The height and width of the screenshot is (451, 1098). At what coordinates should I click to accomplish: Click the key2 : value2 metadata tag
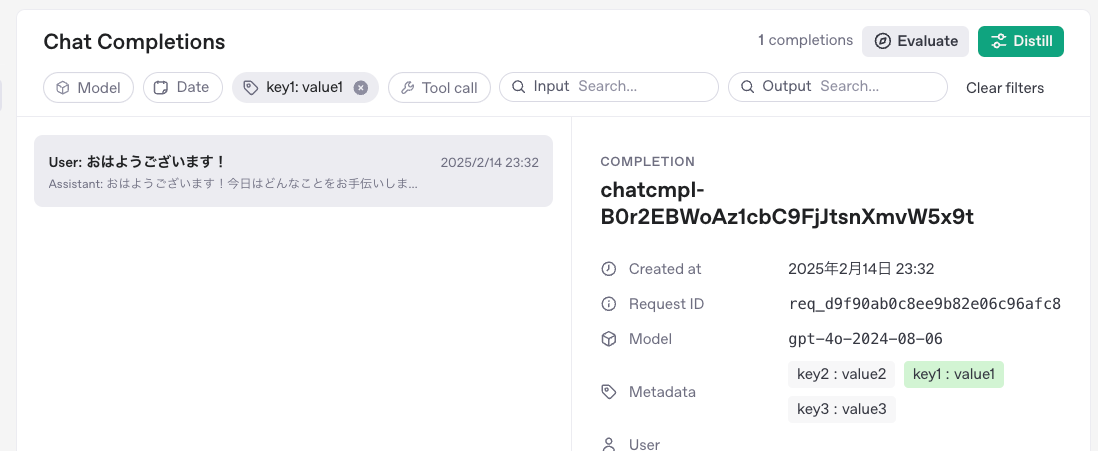pos(841,375)
